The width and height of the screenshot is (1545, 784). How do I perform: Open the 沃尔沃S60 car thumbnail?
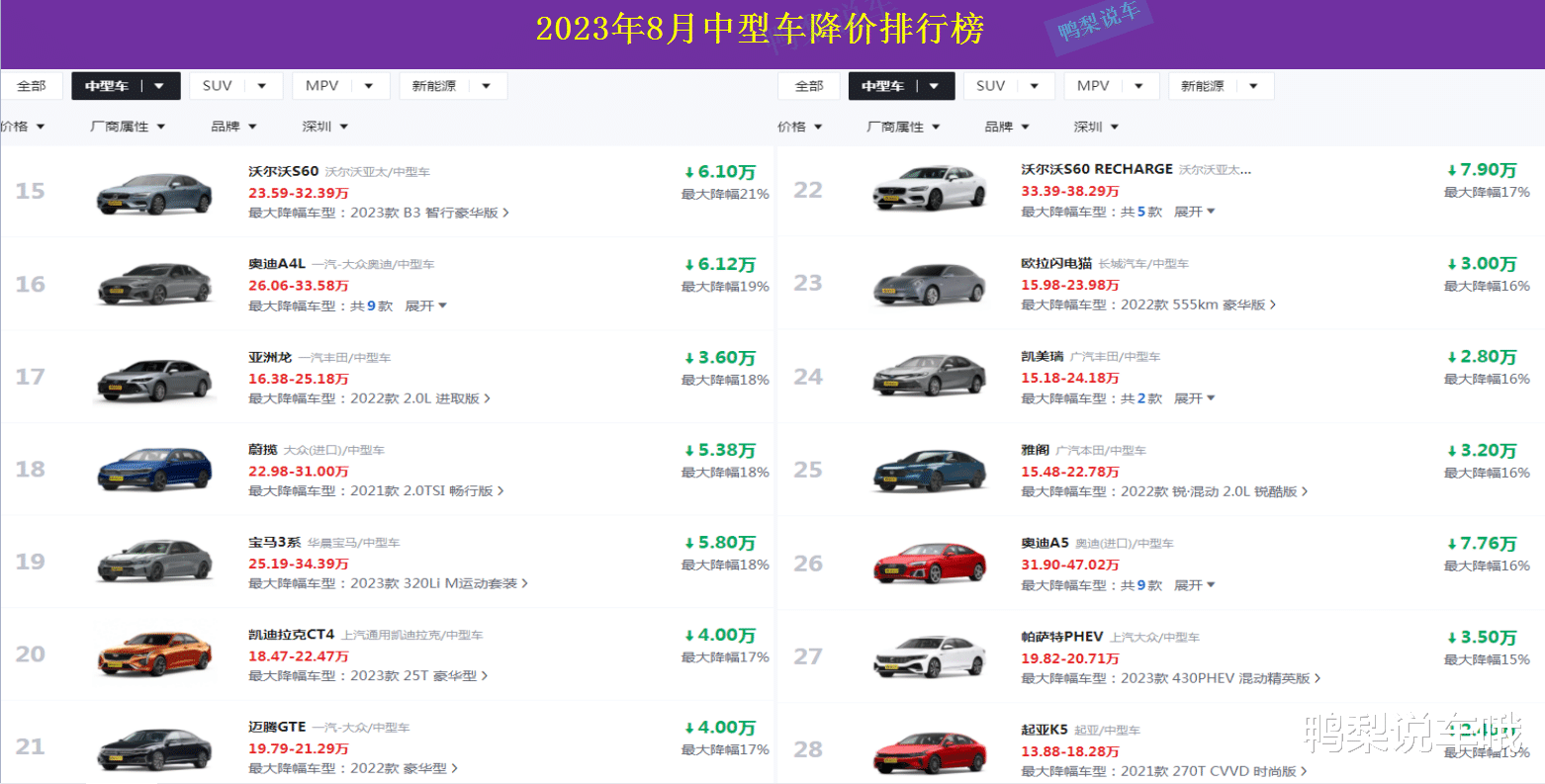click(154, 194)
